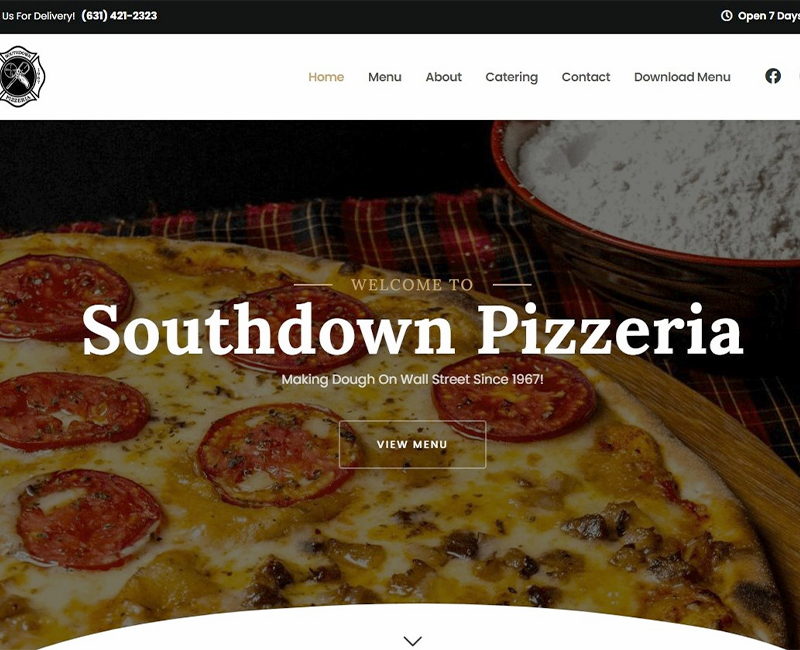Call the (631) 421-2323 phone link
Image resolution: width=800 pixels, height=650 pixels.
coord(119,16)
